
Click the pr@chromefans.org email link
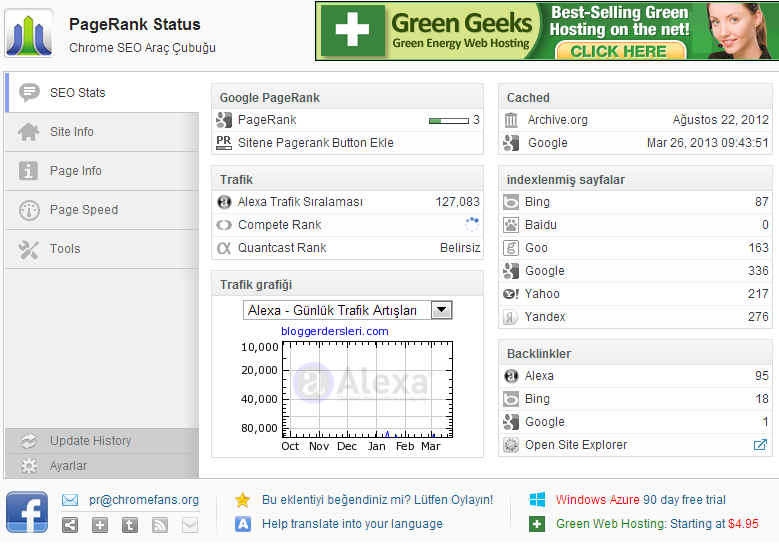coord(144,500)
